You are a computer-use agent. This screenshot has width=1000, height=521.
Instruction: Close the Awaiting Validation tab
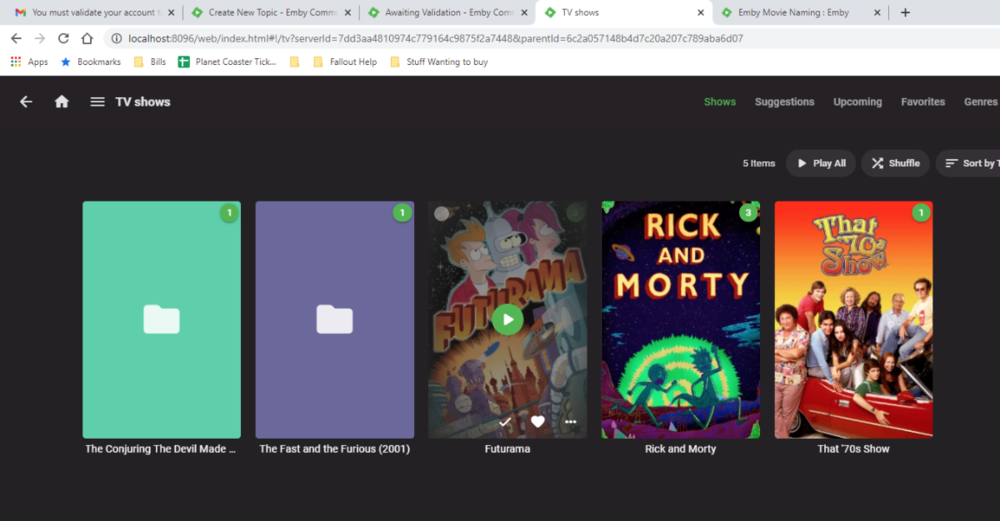click(524, 13)
